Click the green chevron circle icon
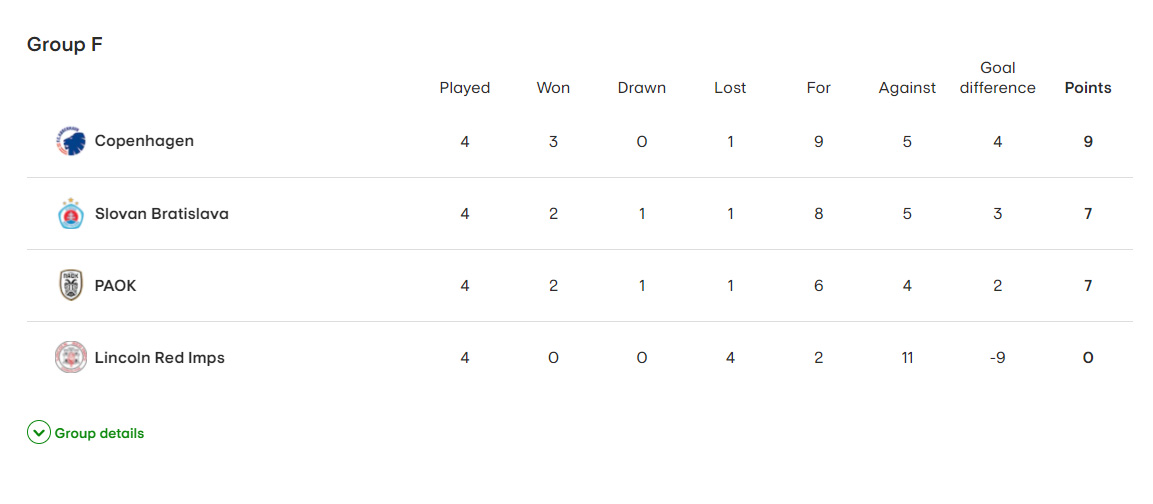The width and height of the screenshot is (1153, 504). (39, 433)
